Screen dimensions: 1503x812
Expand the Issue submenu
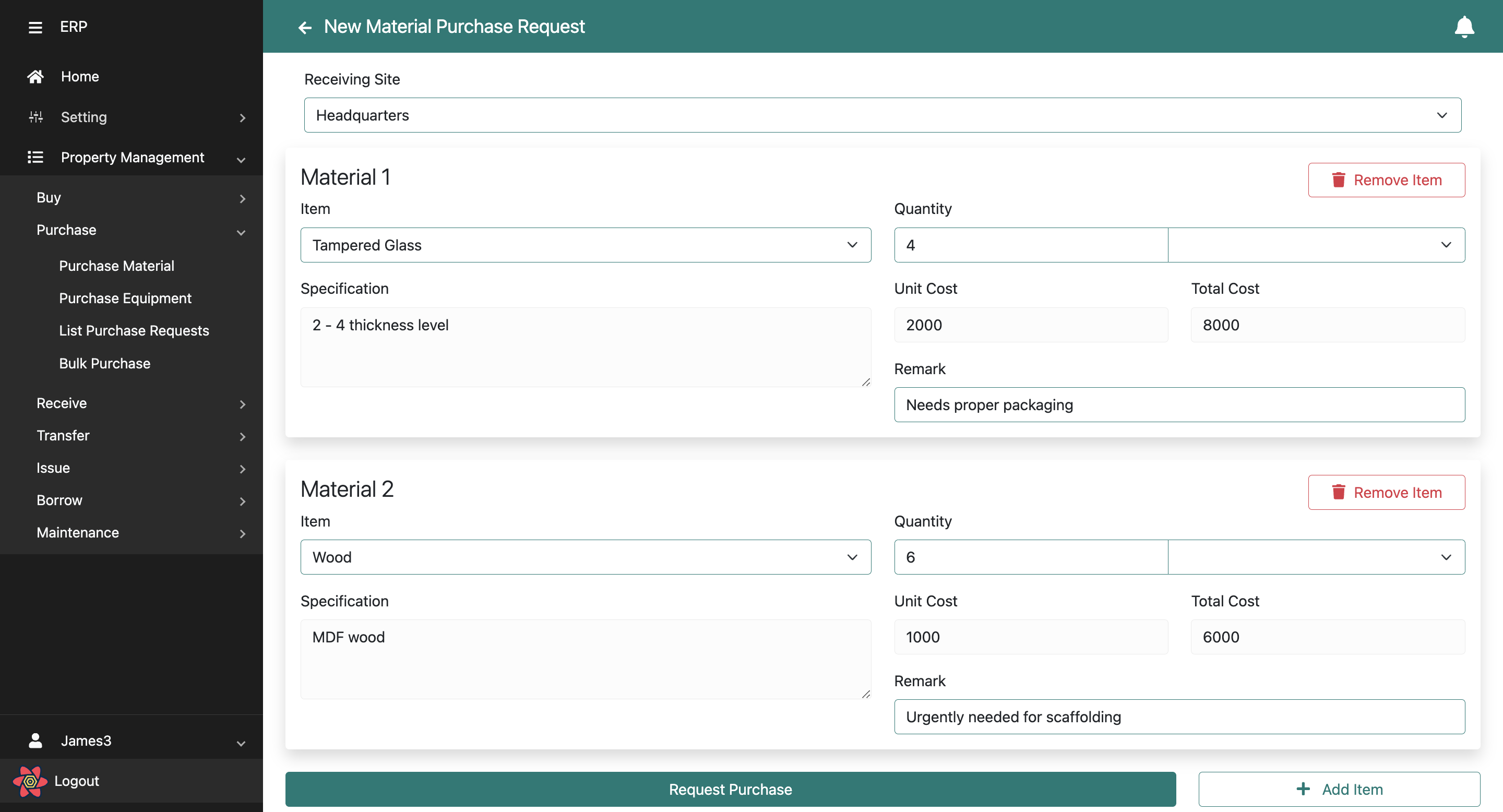[x=242, y=469]
